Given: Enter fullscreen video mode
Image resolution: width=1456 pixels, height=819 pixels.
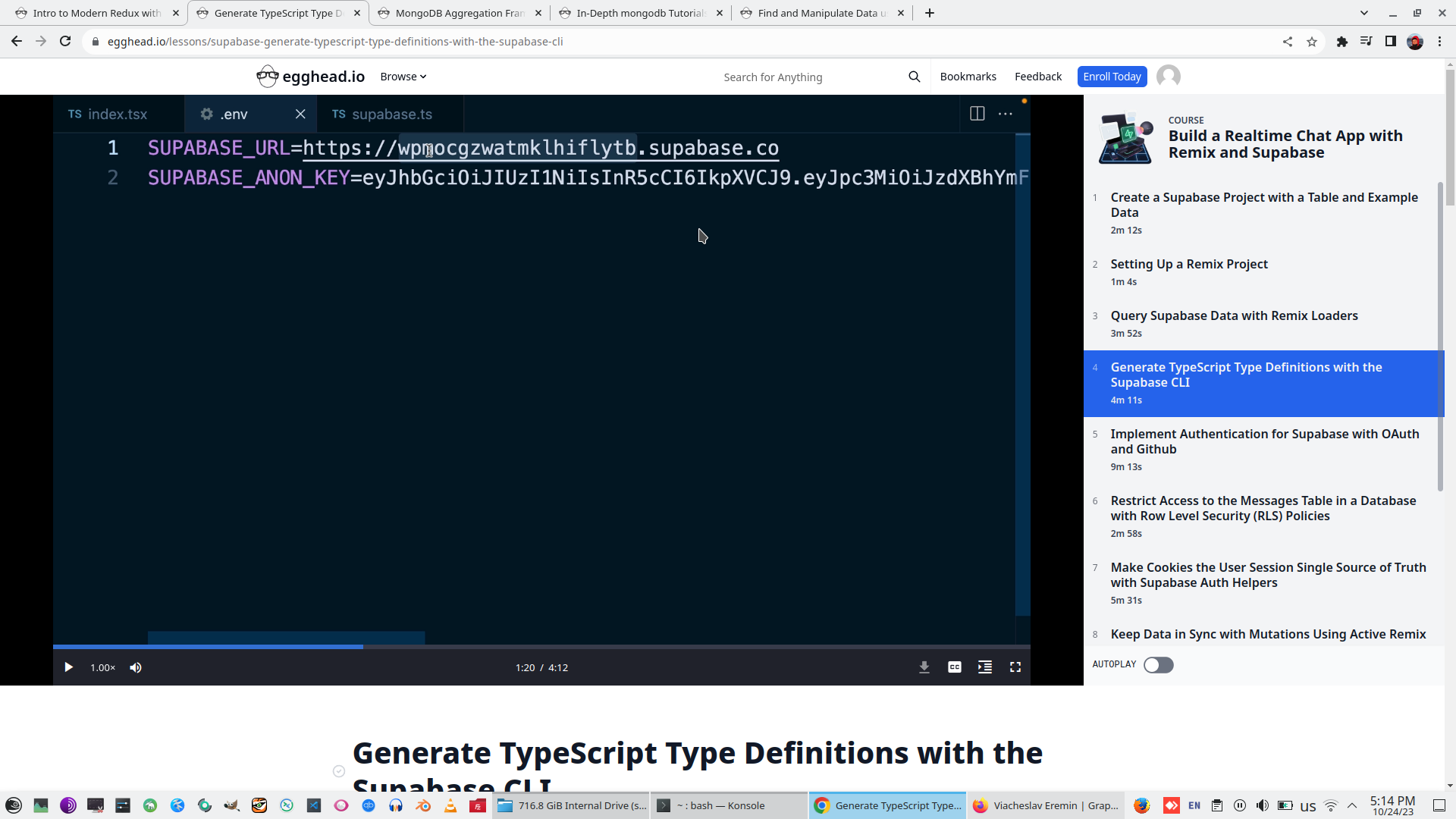Looking at the screenshot, I should click(x=1015, y=667).
